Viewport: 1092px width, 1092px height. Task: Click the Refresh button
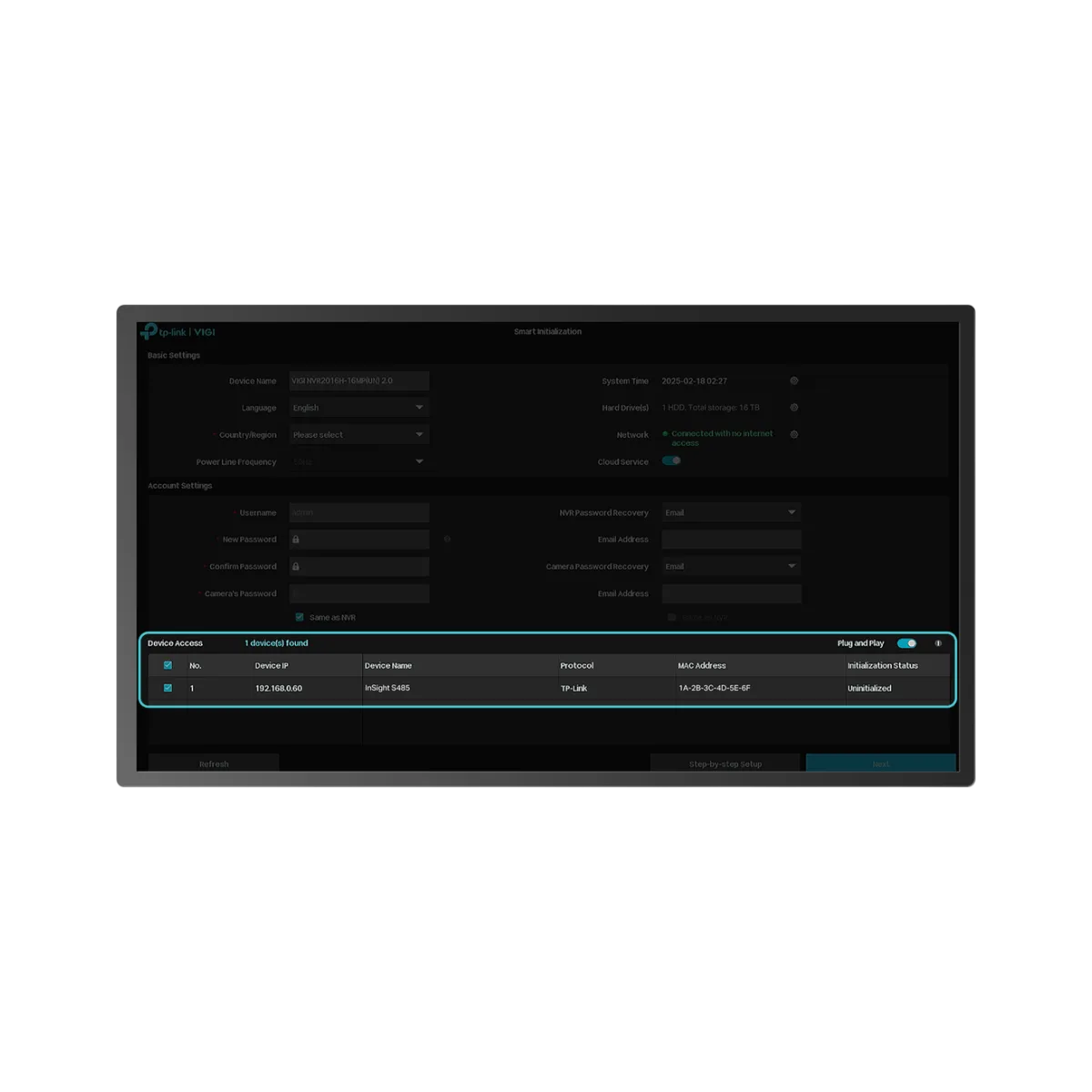coord(214,763)
